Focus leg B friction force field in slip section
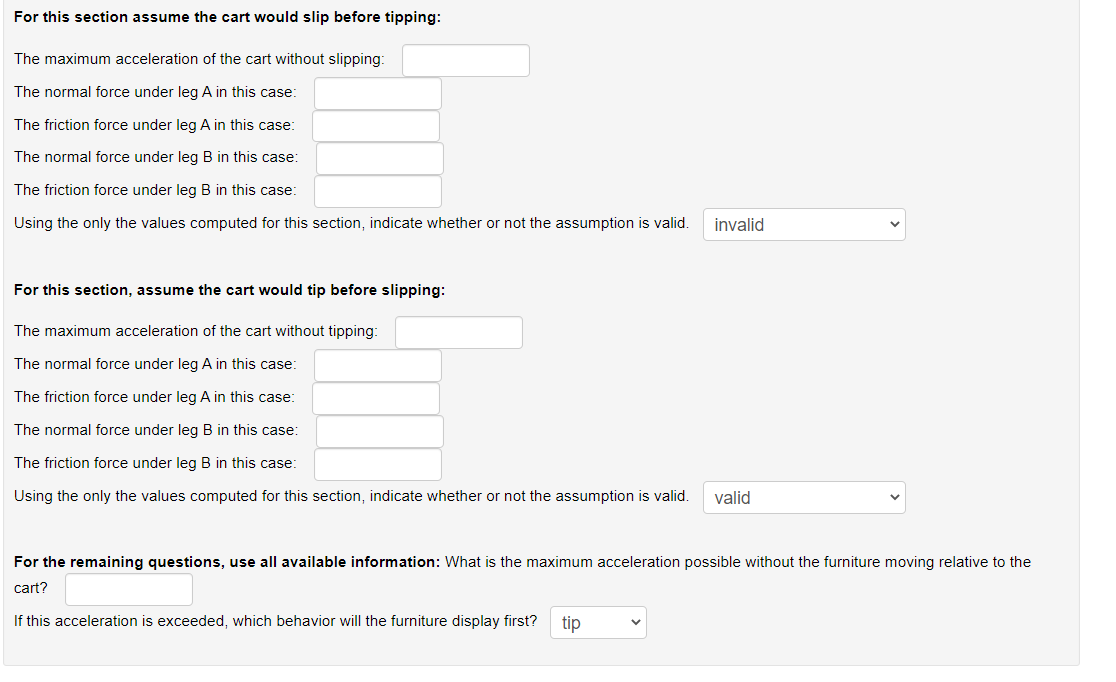The image size is (1116, 682). (x=378, y=192)
